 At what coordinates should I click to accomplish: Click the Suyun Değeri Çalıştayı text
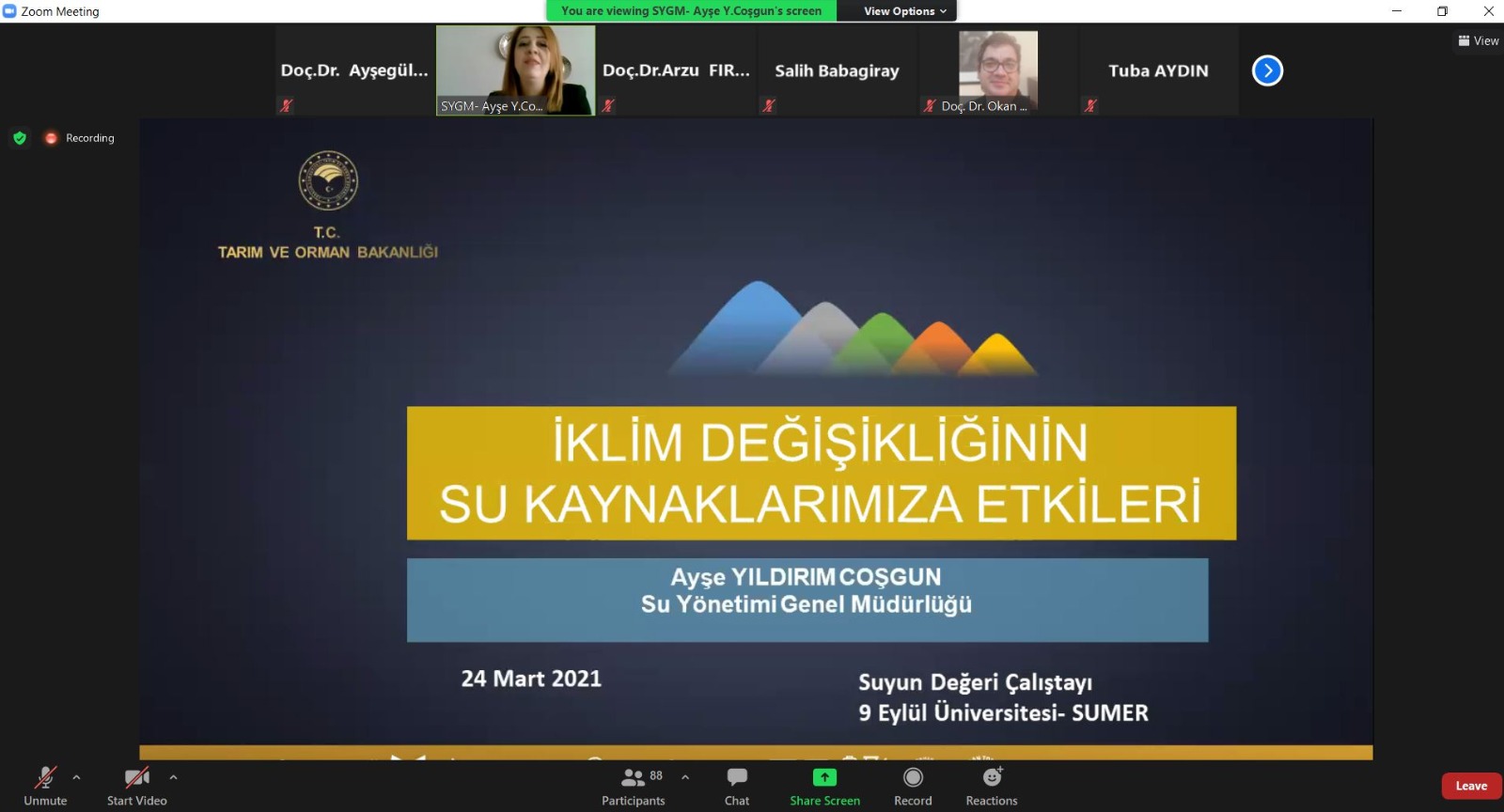tap(975, 682)
